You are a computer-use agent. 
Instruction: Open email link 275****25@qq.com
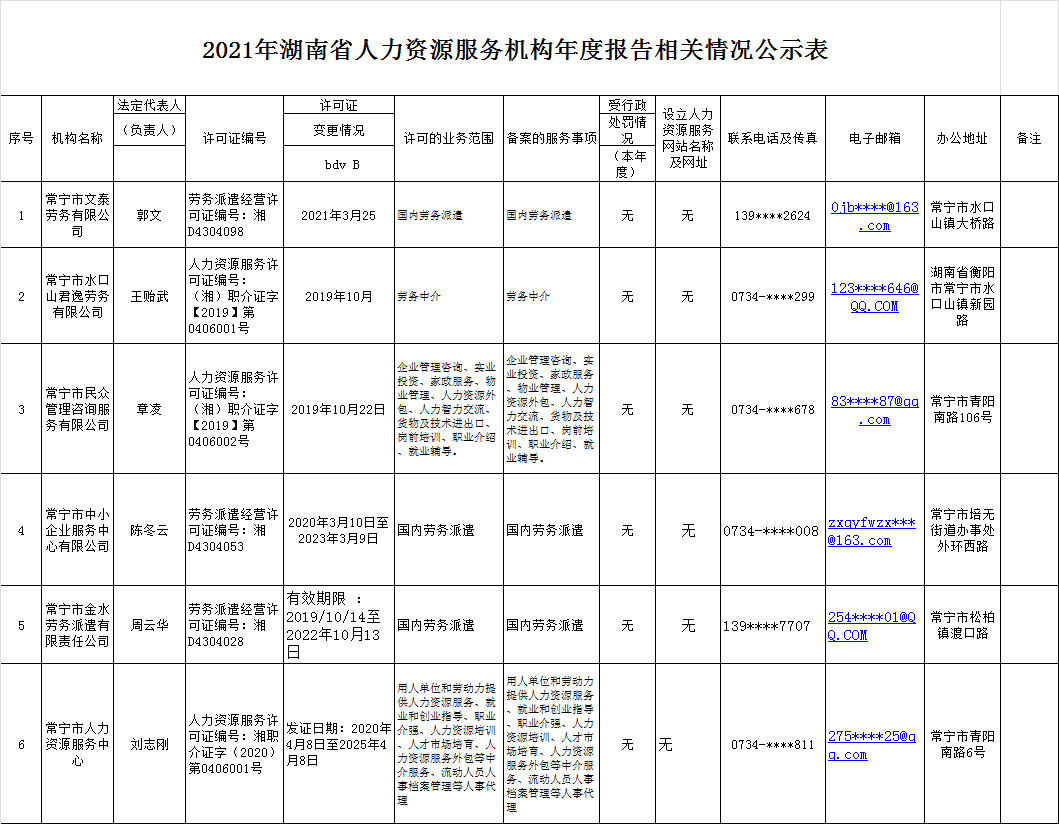[x=871, y=746]
